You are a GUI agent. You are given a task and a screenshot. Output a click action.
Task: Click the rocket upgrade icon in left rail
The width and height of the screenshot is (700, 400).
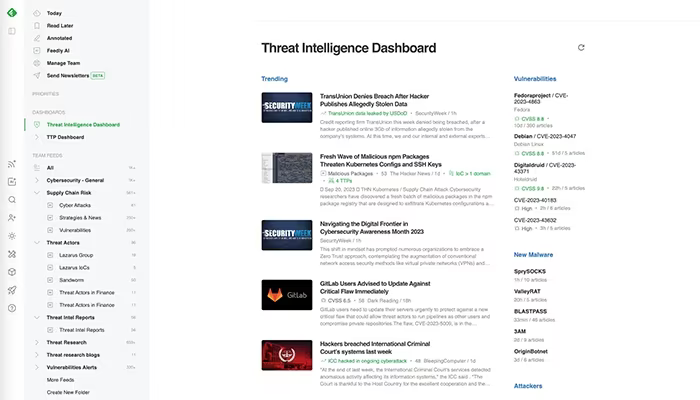coord(12,290)
